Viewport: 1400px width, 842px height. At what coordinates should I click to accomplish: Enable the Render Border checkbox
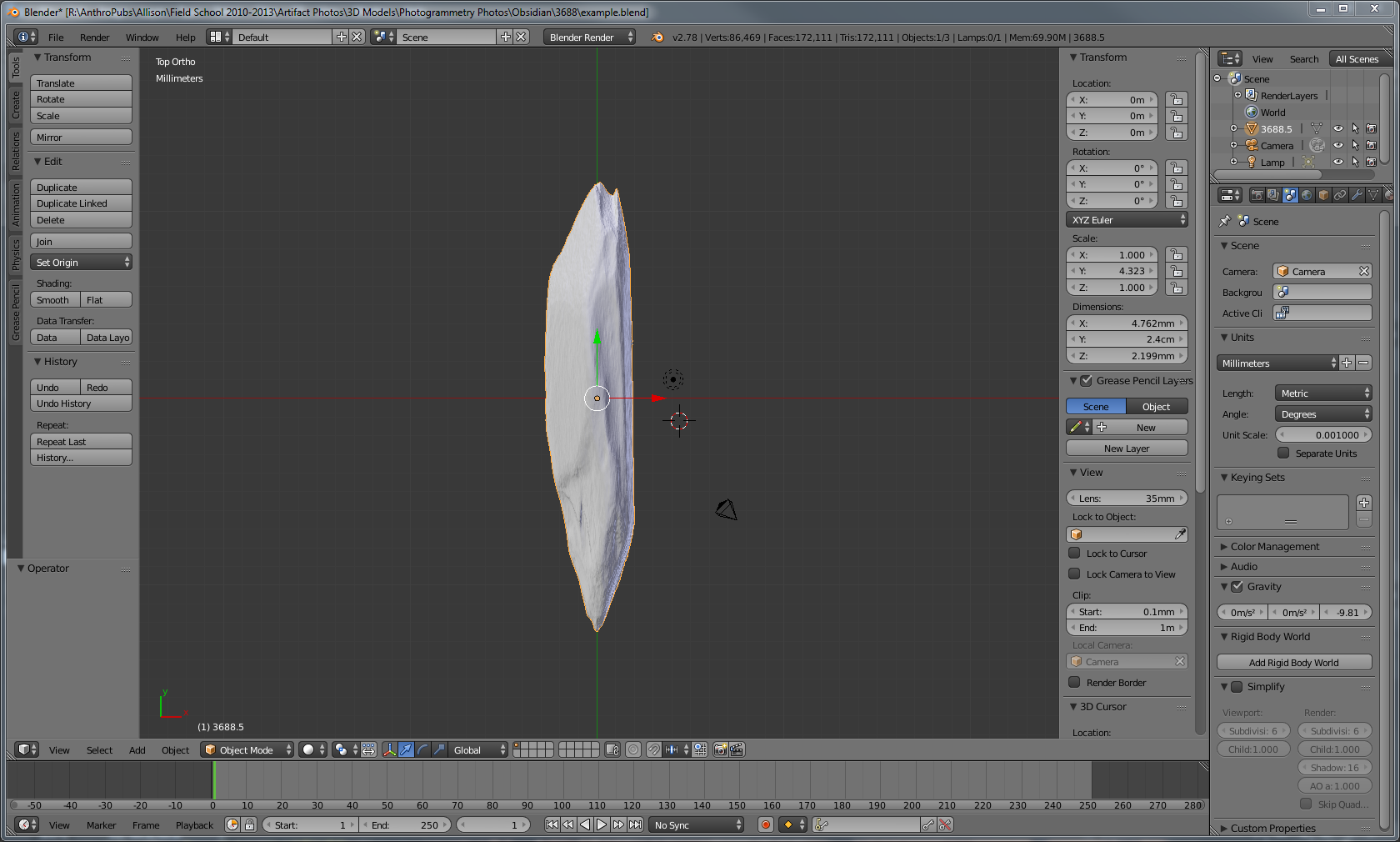pos(1075,682)
